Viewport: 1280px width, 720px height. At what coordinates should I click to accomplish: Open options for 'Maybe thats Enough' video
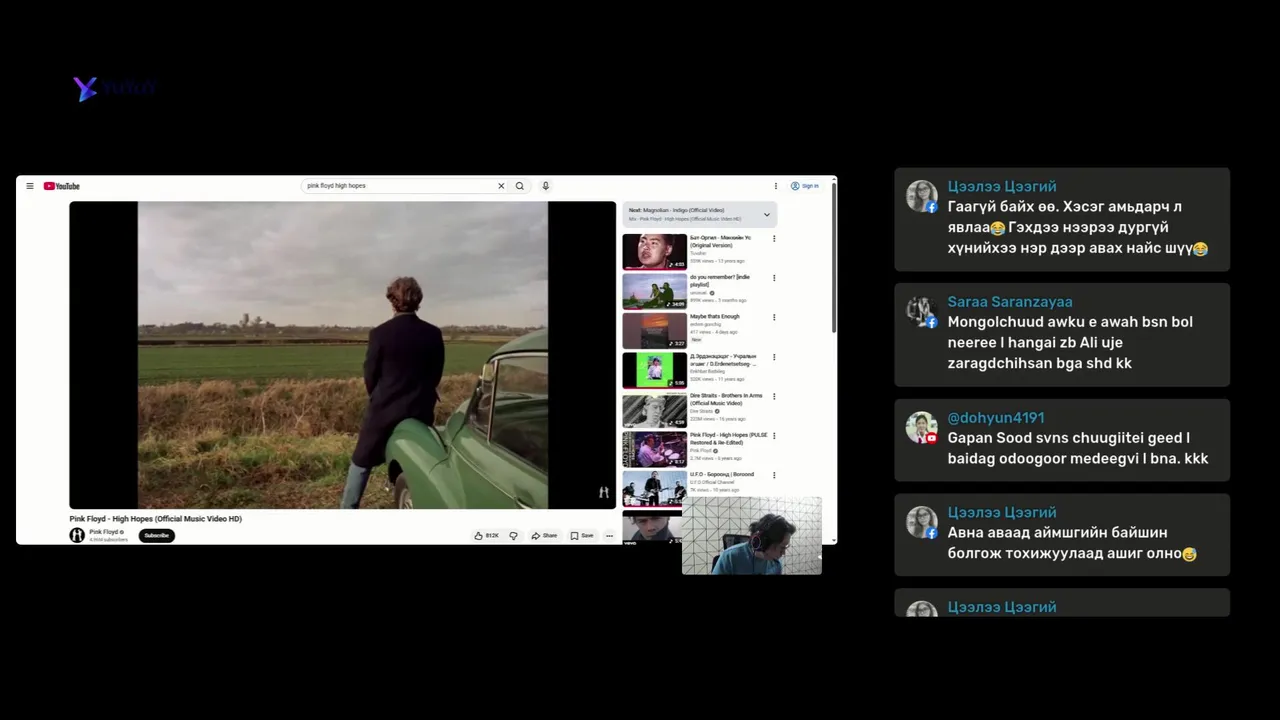(x=774, y=318)
